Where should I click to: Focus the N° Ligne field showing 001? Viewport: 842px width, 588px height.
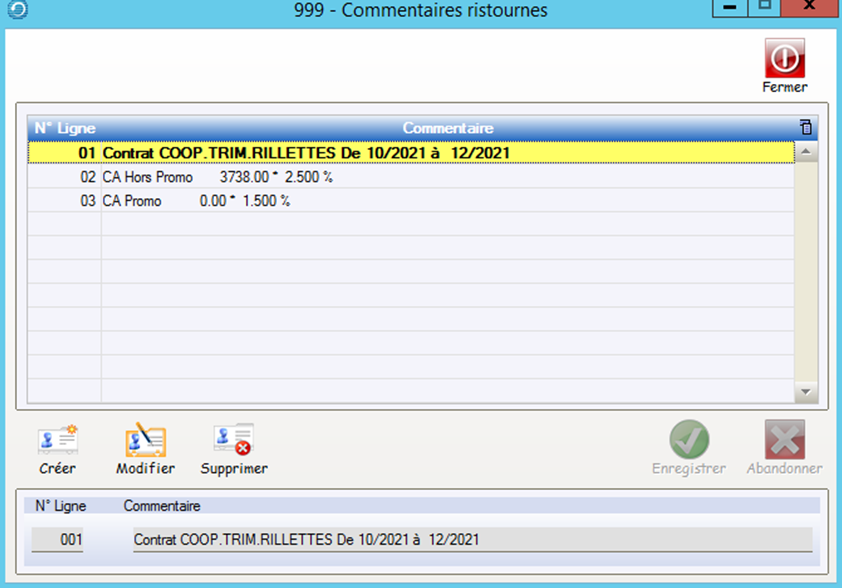58,540
